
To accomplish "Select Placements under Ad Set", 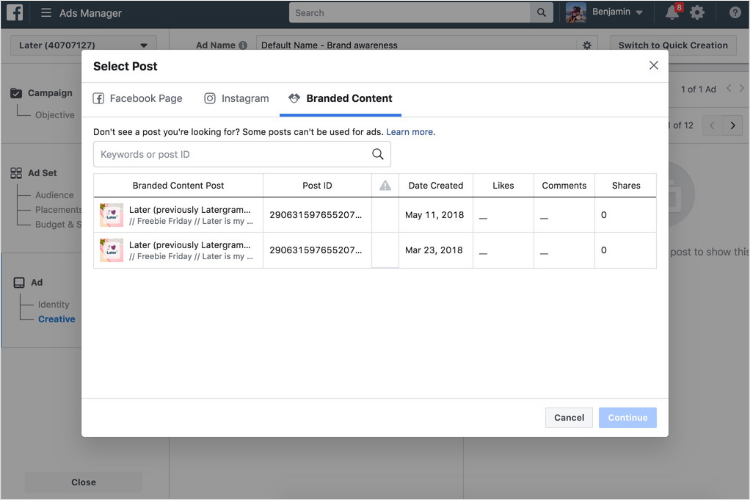I will pyautogui.click(x=58, y=210).
